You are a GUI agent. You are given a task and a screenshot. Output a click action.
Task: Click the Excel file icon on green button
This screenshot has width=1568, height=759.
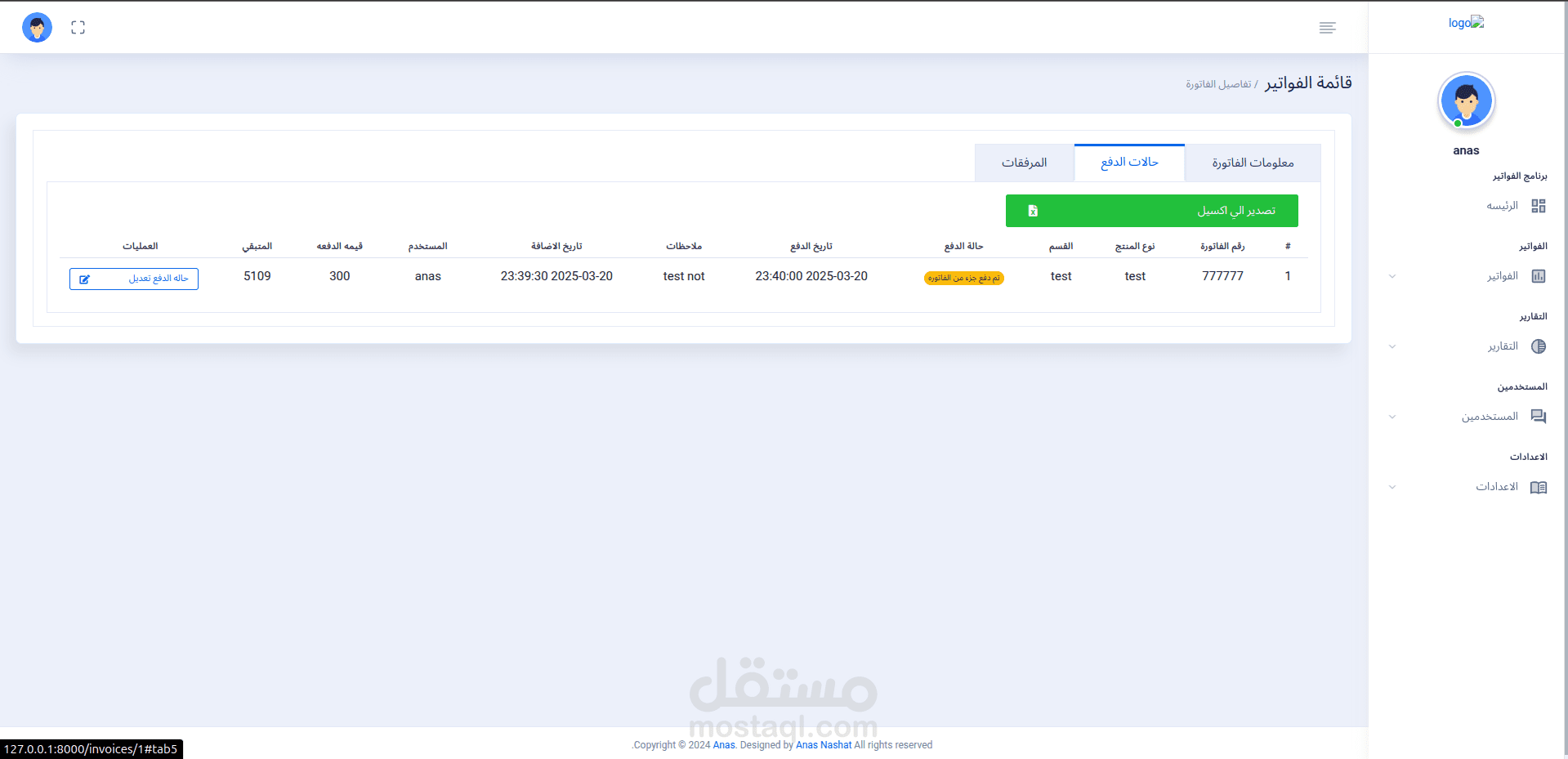(x=1033, y=211)
